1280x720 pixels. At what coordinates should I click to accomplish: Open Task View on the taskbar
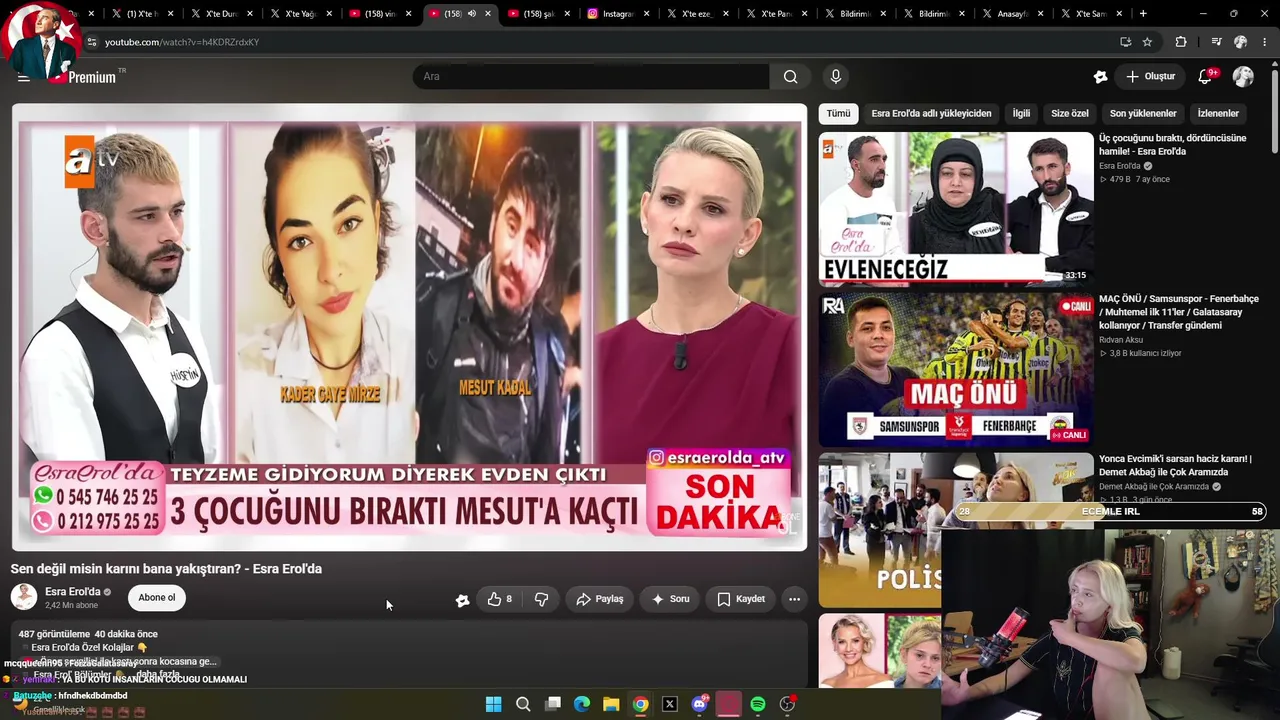pos(552,704)
